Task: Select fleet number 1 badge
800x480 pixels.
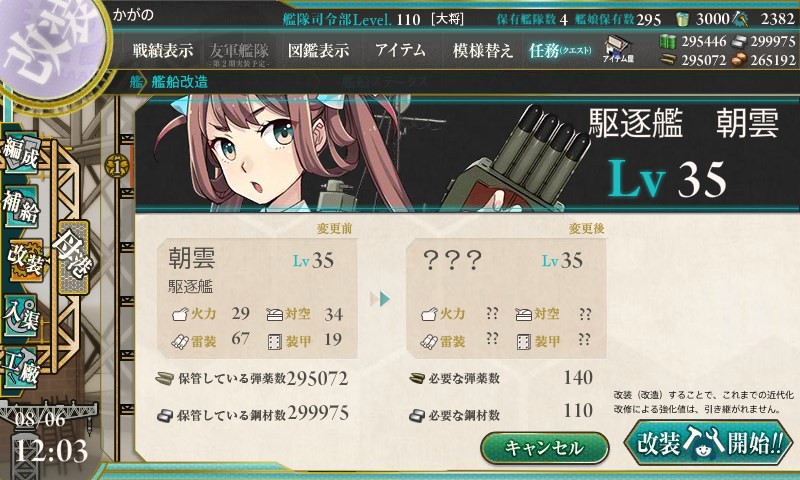Action: pyautogui.click(x=117, y=166)
